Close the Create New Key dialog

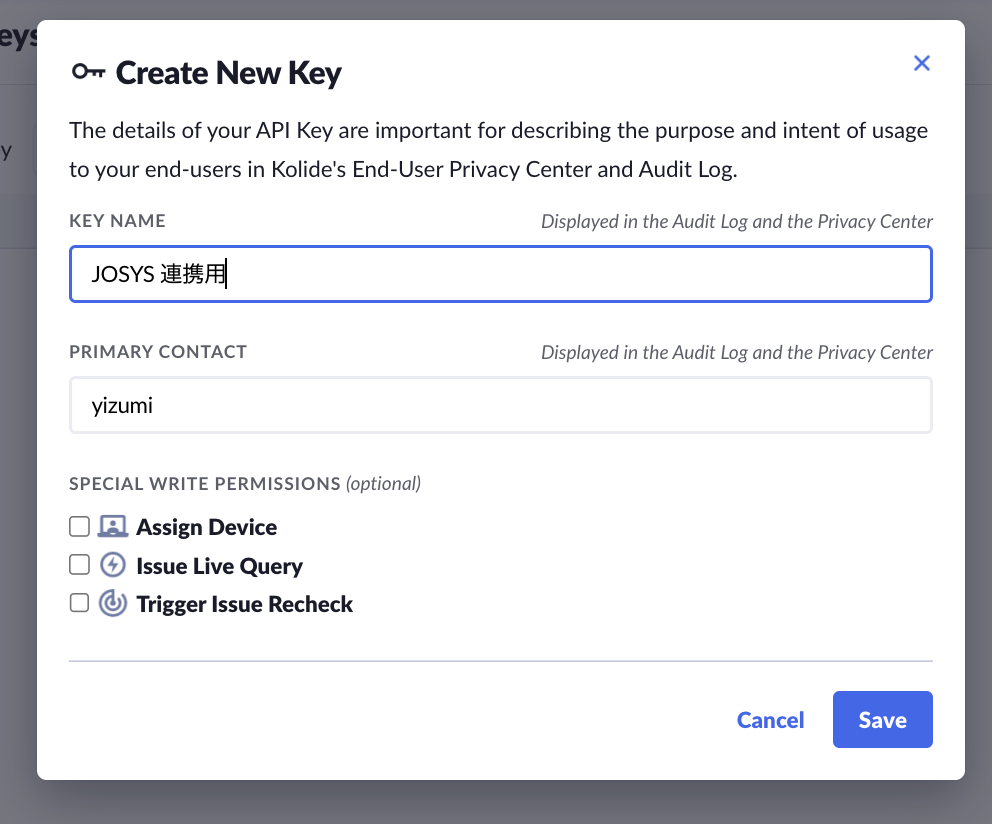pyautogui.click(x=922, y=64)
